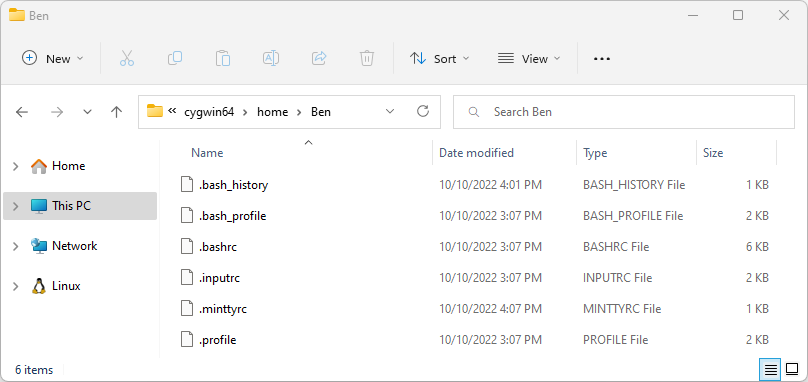Click the 4:07 PM modified date
Image resolution: width=808 pixels, height=382 pixels.
[x=490, y=309]
